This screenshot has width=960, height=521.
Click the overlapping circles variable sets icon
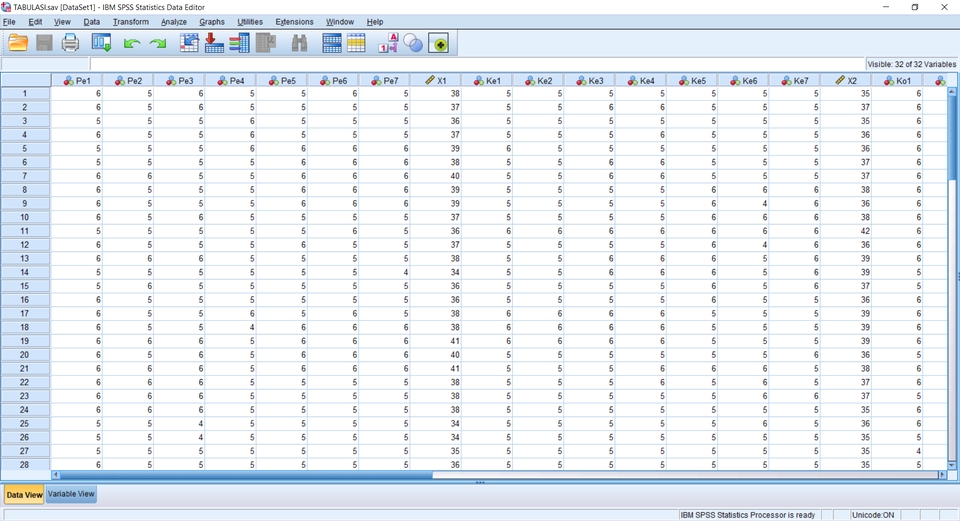point(413,43)
